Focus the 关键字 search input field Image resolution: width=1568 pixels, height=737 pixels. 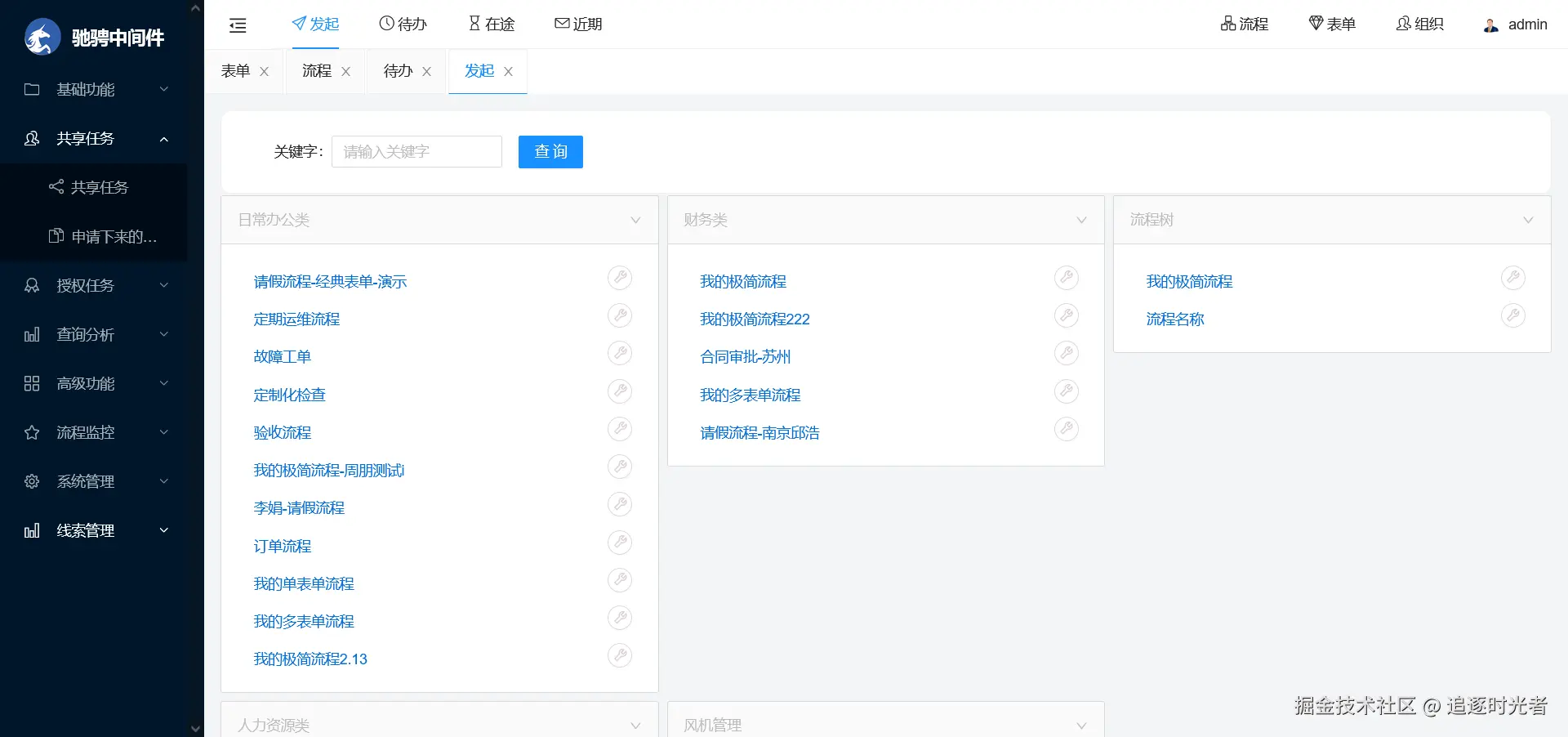point(416,152)
